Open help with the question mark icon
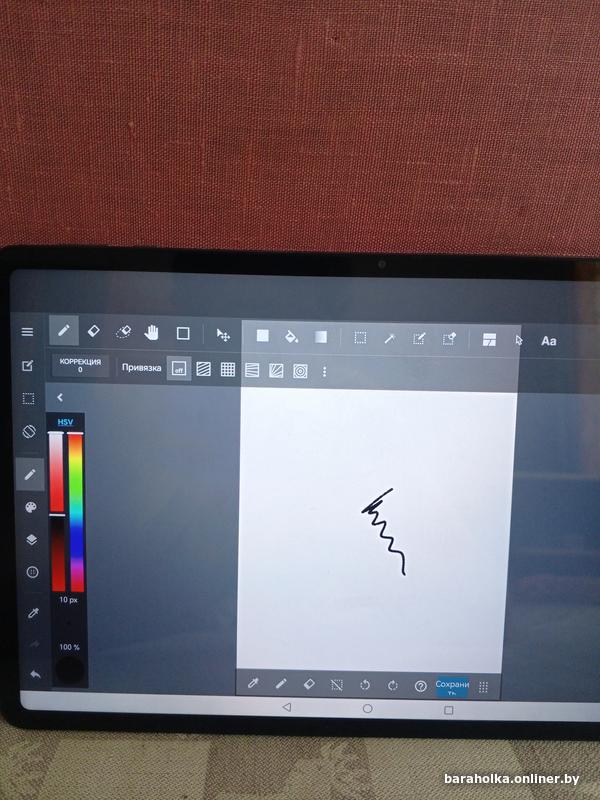600x800 pixels. tap(420, 686)
